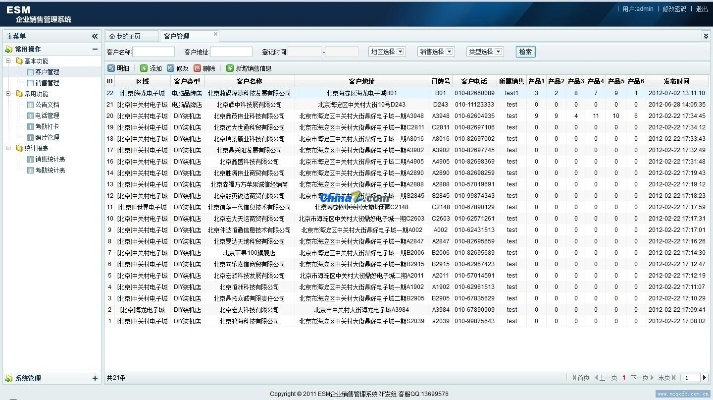Click the red delete (删除) toolbar icon
713x400 pixels.
(197, 68)
